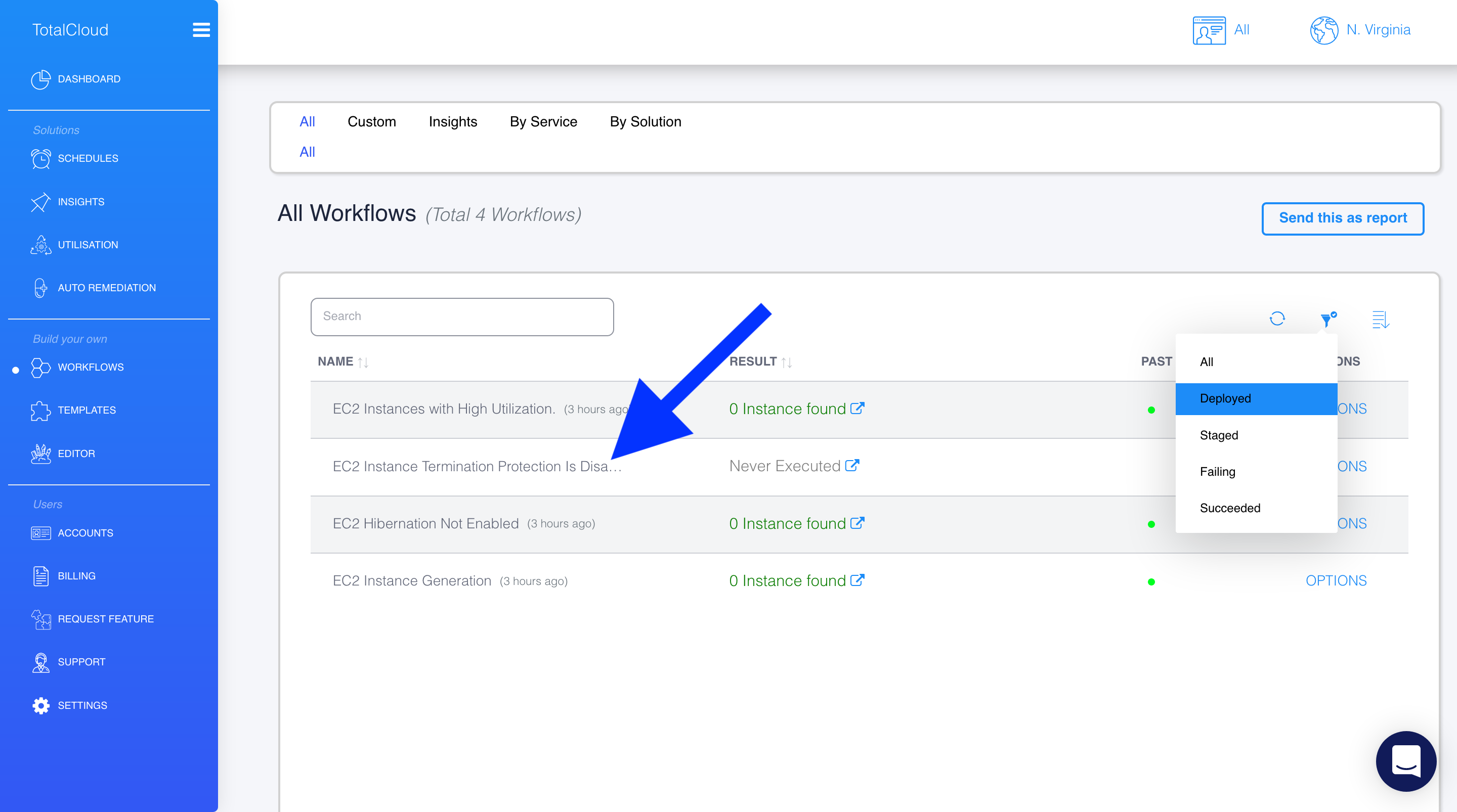
Task: Click the Editor pencils icon
Action: (40, 454)
